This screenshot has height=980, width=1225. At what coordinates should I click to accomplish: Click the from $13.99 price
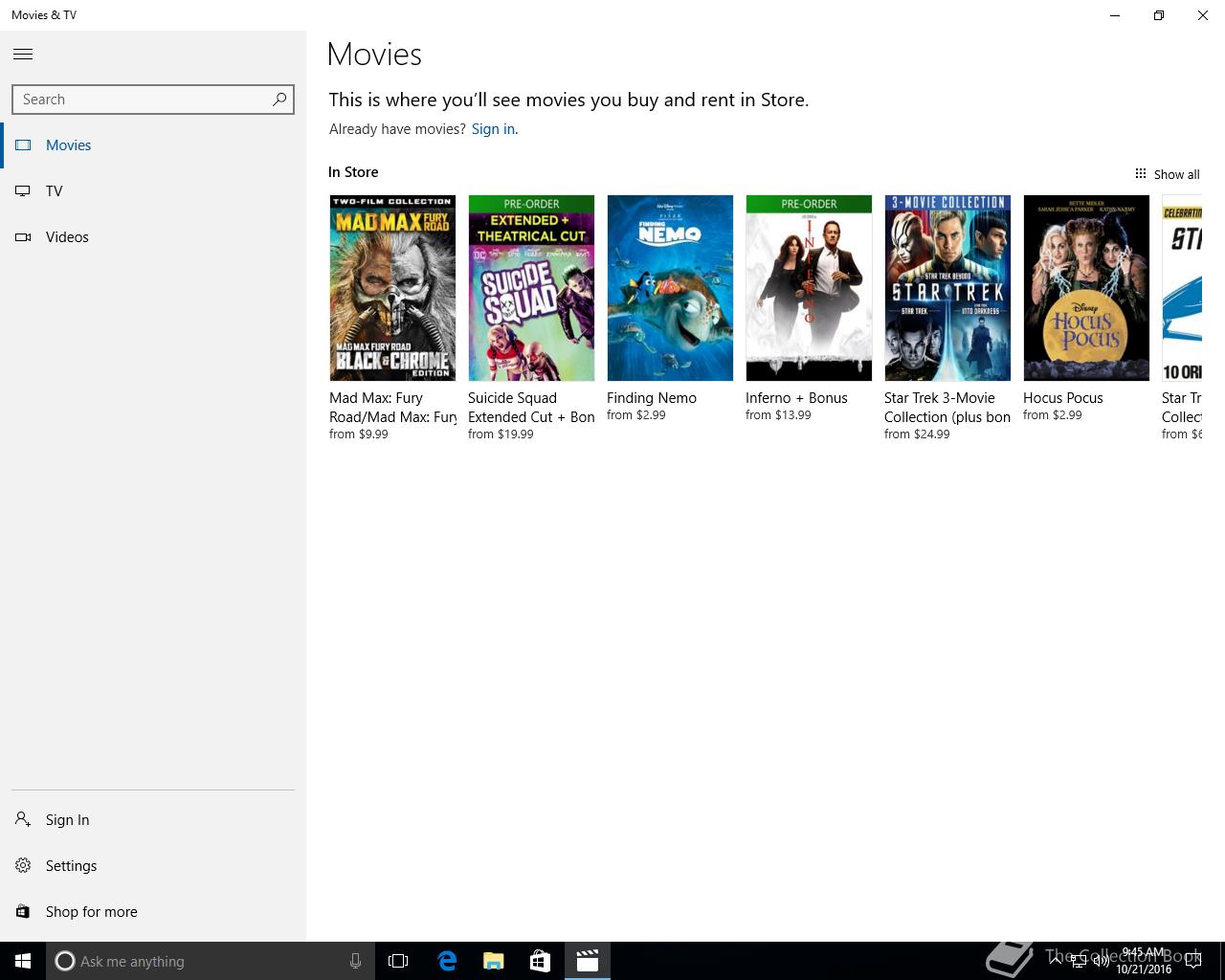tap(778, 415)
